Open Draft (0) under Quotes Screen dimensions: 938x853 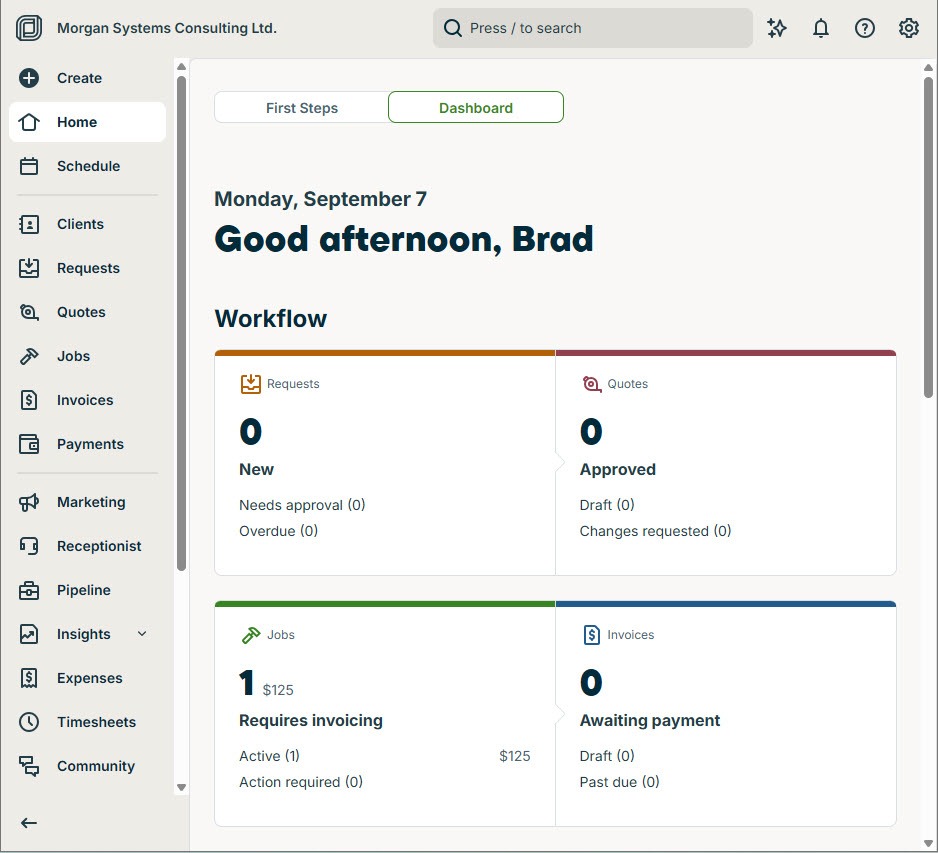point(607,505)
